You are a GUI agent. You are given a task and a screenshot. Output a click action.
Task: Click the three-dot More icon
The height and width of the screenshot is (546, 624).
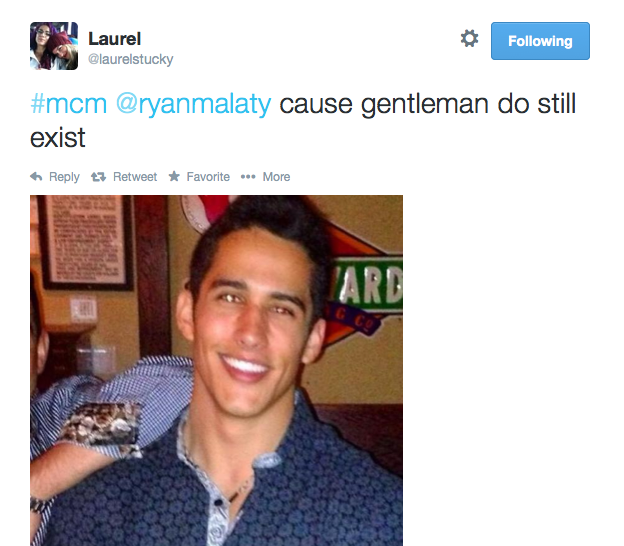point(248,176)
